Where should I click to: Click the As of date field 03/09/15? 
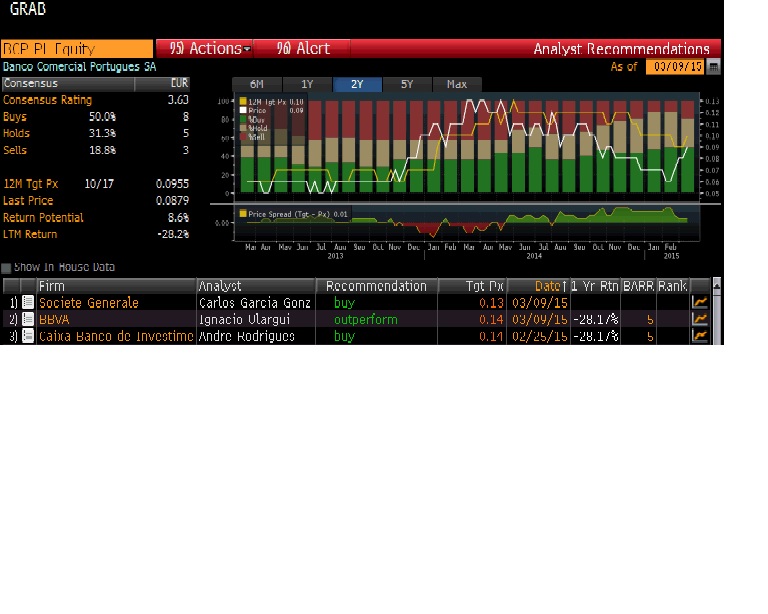(x=675, y=67)
